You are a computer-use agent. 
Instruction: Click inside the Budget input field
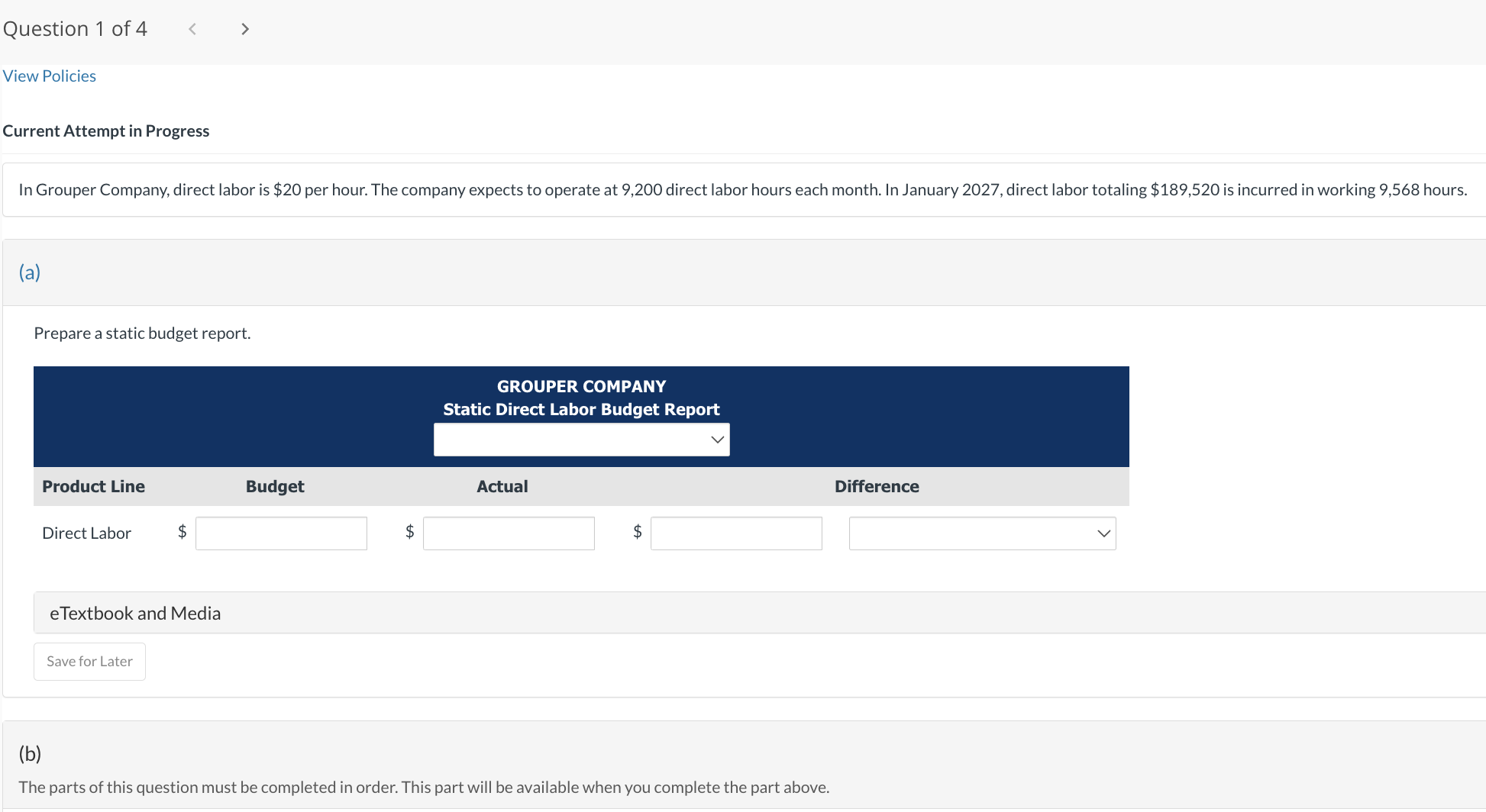281,533
